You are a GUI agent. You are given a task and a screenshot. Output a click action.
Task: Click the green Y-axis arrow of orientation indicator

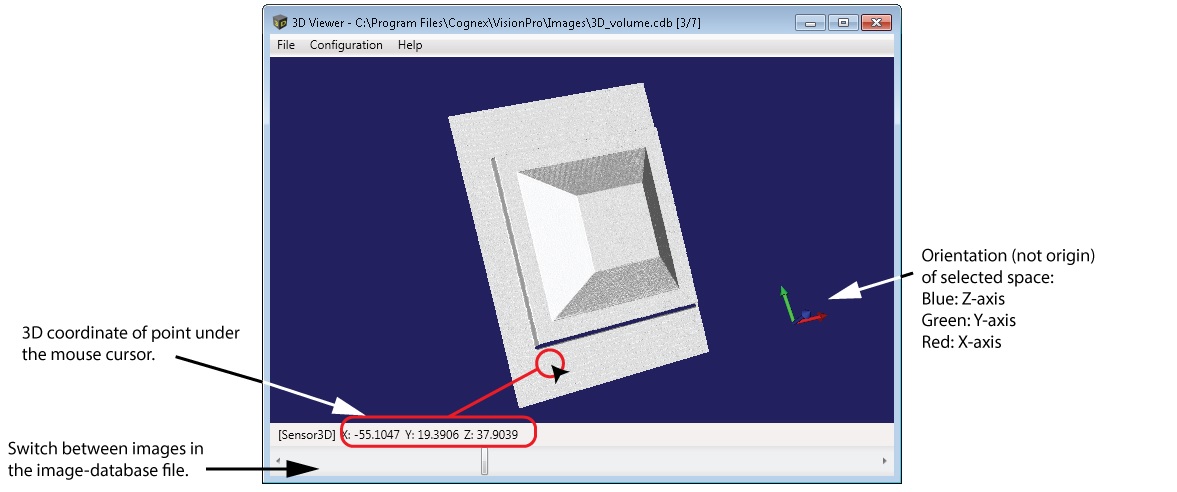[787, 302]
